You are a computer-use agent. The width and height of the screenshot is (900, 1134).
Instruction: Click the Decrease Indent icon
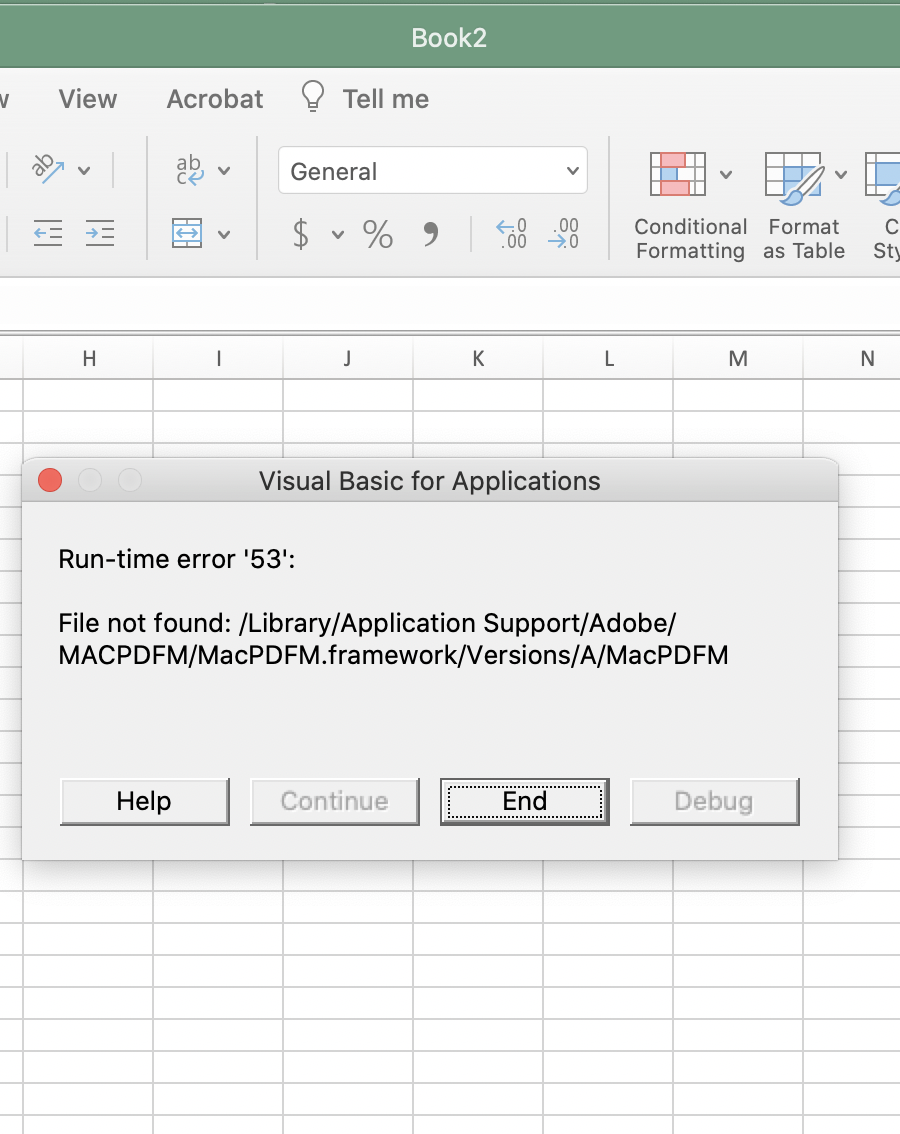tap(48, 233)
